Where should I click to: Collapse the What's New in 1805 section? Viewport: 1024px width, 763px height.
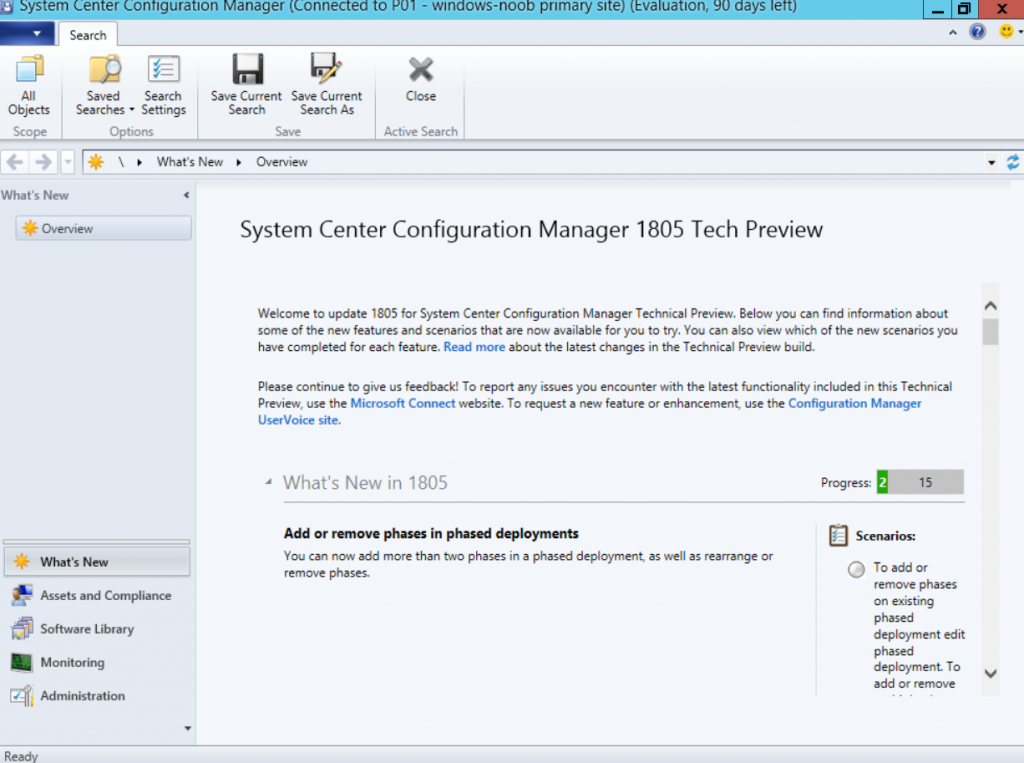click(x=268, y=482)
